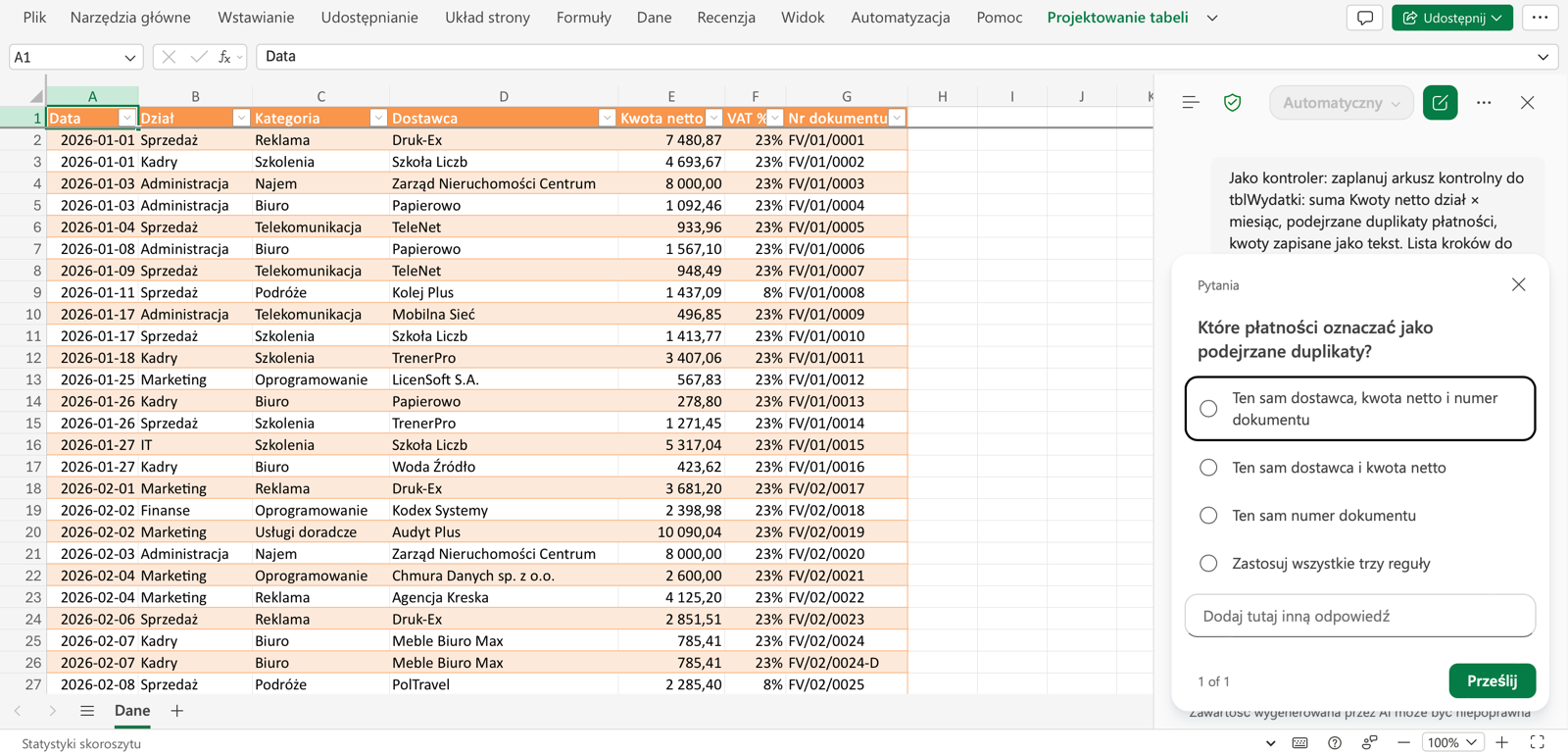Open the comments pane speech bubble icon
The height and width of the screenshot is (754, 1568).
pos(1364,18)
